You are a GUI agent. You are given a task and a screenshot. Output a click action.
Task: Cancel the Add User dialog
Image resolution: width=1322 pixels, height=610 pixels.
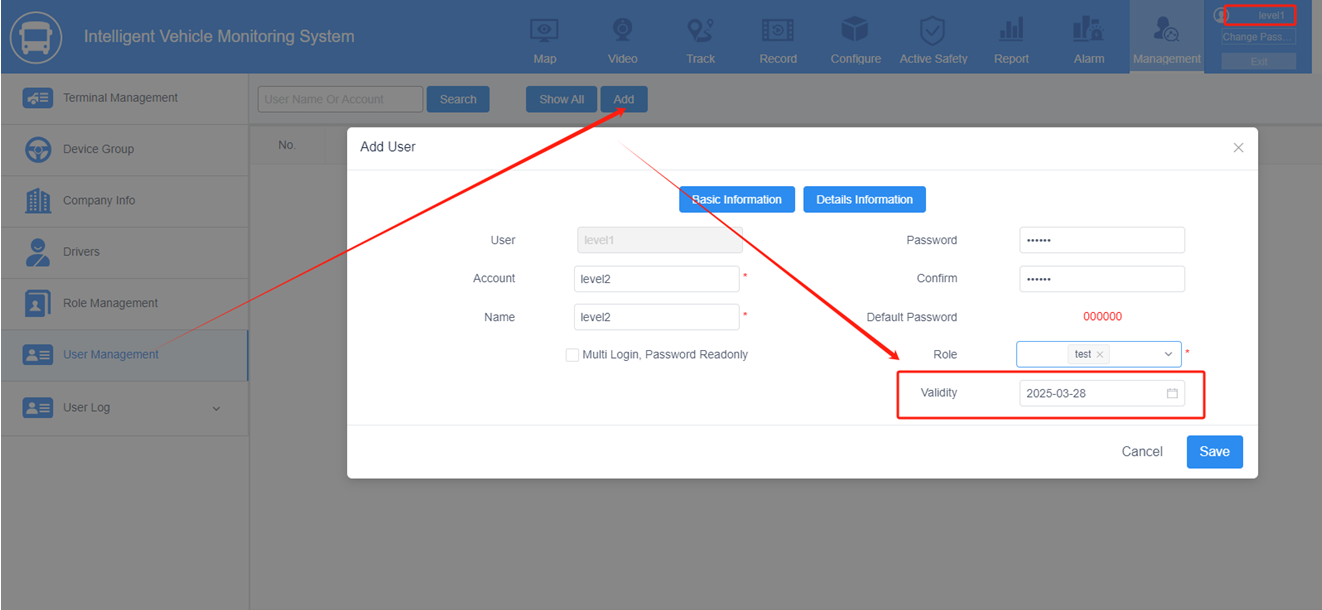pyautogui.click(x=1142, y=452)
